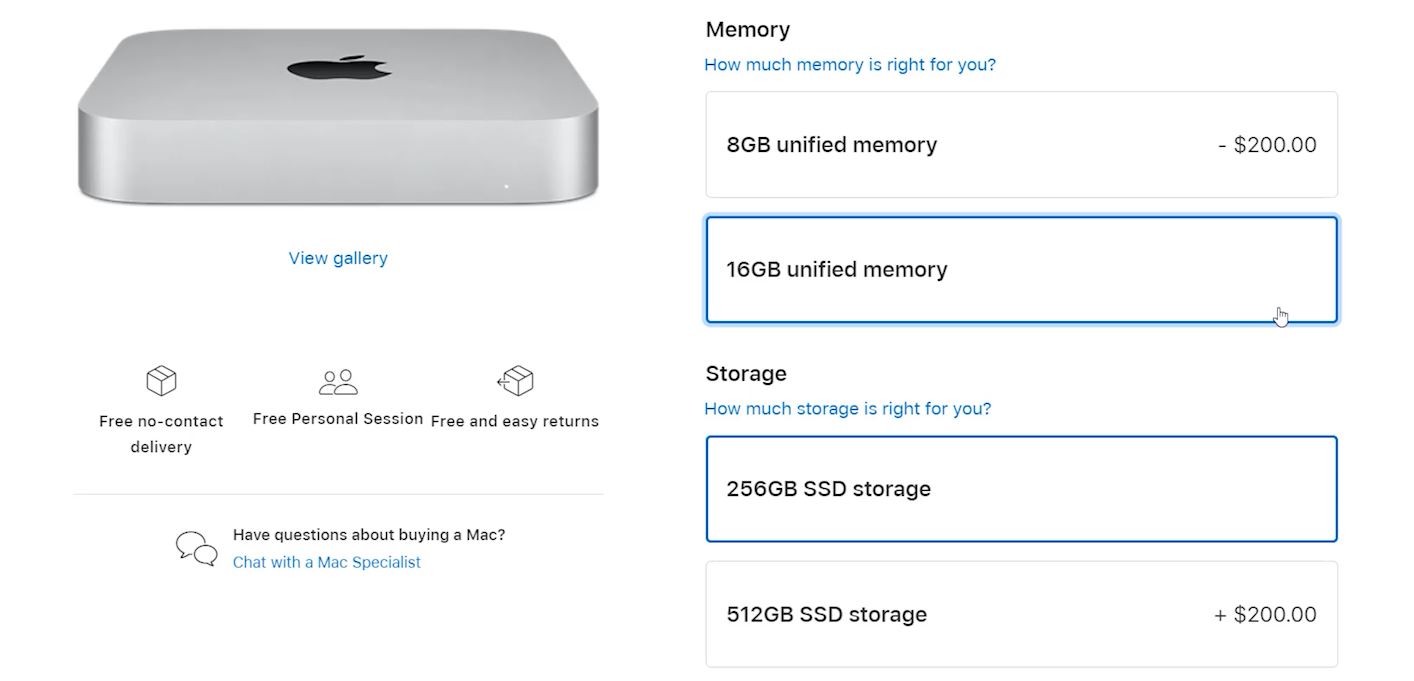Click the 'Free no-contact delivery' label

tap(161, 434)
